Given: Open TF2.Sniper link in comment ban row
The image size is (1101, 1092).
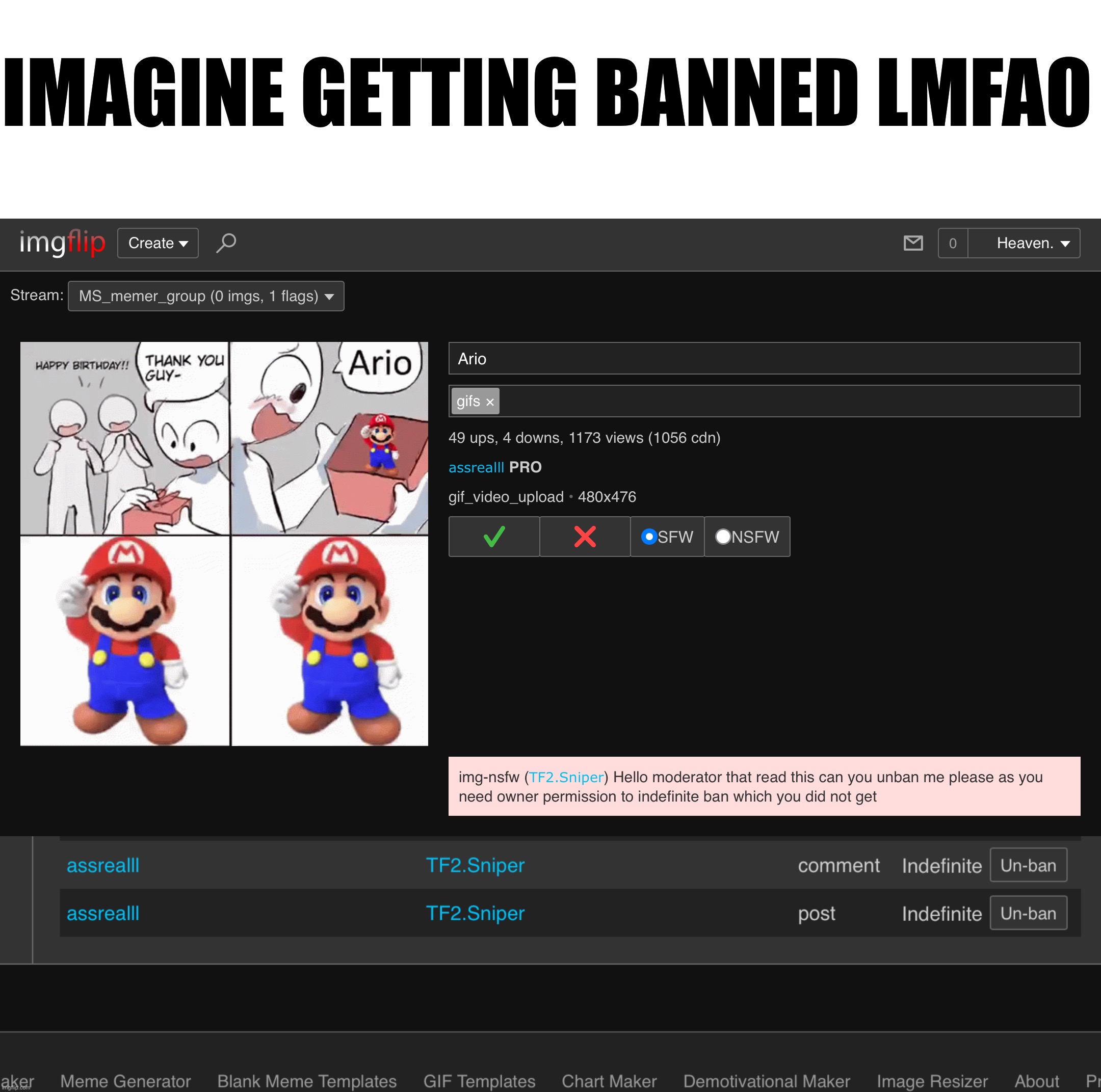Looking at the screenshot, I should tap(475, 865).
